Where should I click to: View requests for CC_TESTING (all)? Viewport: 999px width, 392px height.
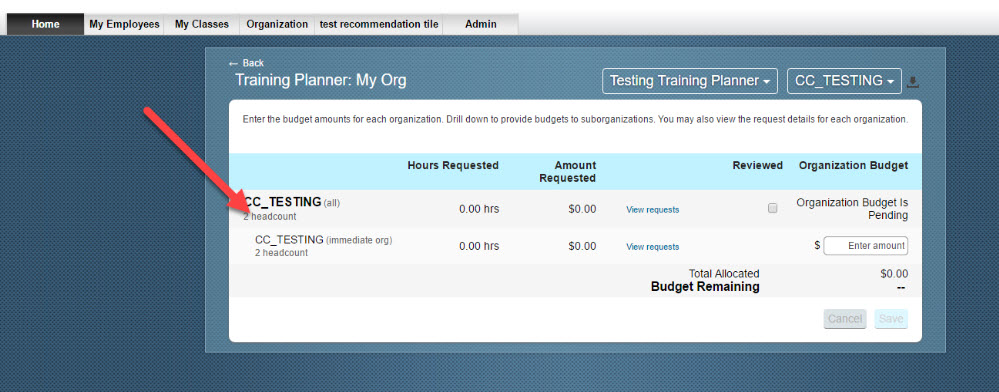[x=652, y=210]
